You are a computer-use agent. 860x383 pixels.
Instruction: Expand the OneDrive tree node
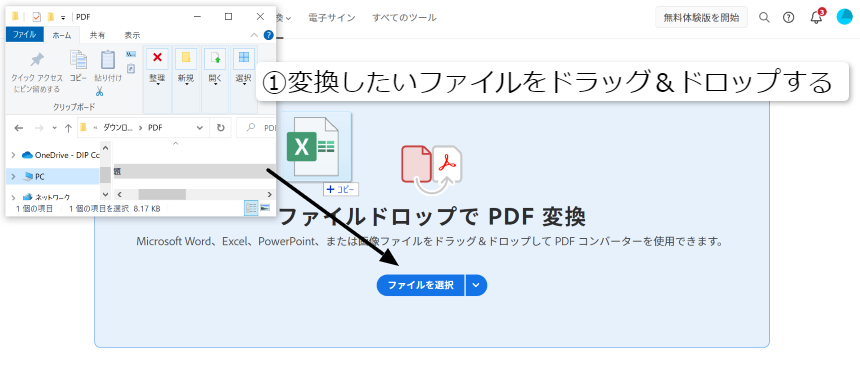pyautogui.click(x=13, y=155)
